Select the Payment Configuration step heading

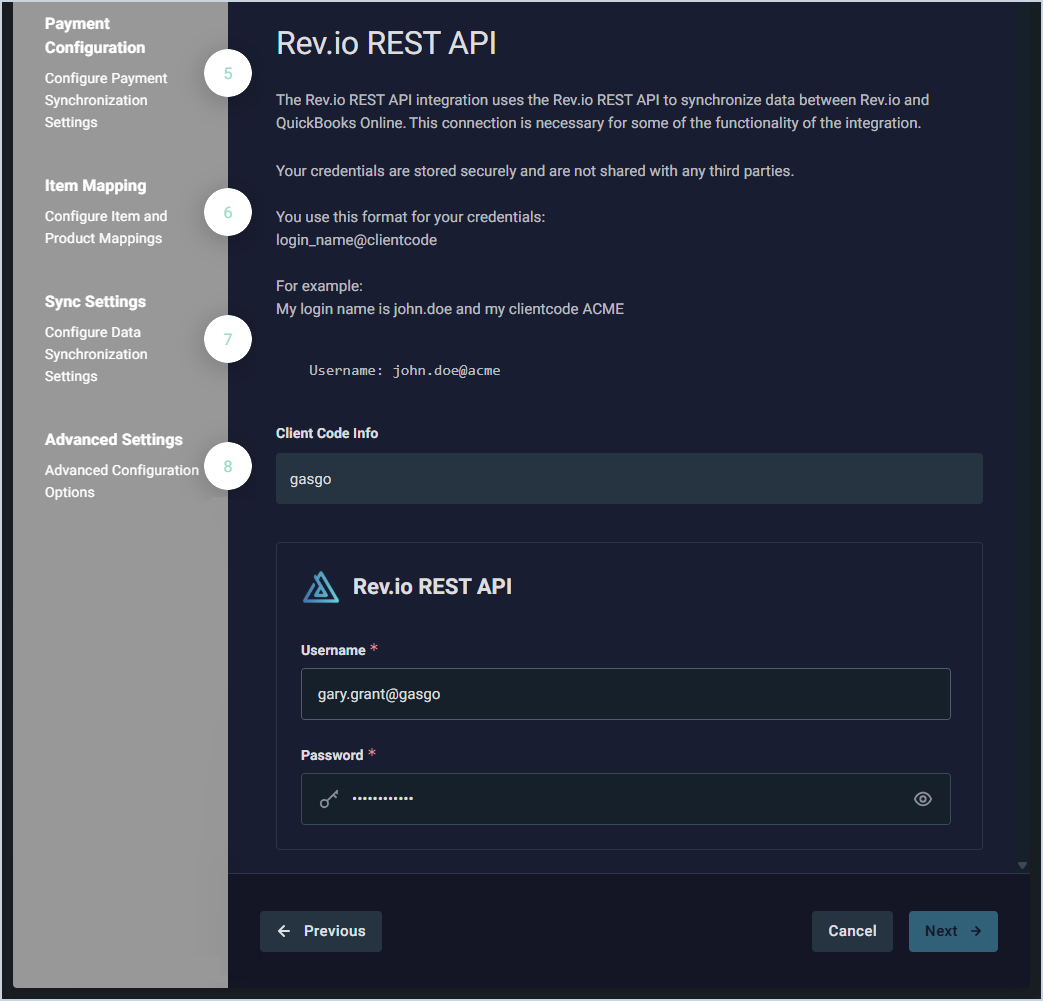tap(95, 35)
